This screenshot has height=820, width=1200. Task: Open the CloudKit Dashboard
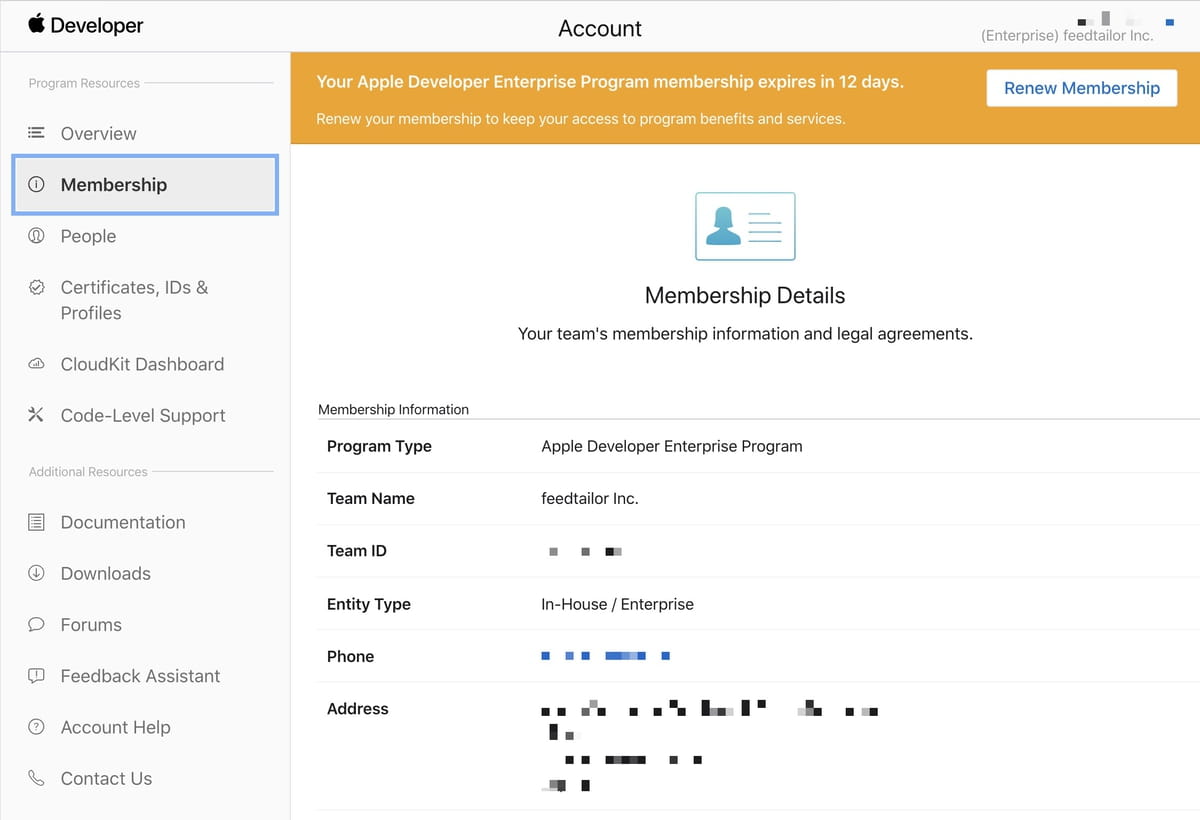click(142, 364)
